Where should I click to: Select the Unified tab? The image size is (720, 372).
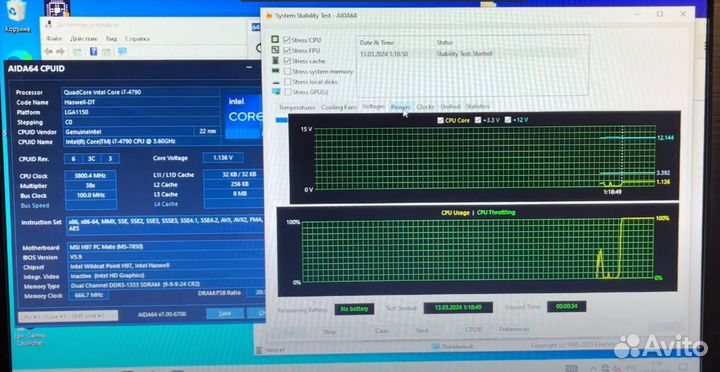click(450, 107)
